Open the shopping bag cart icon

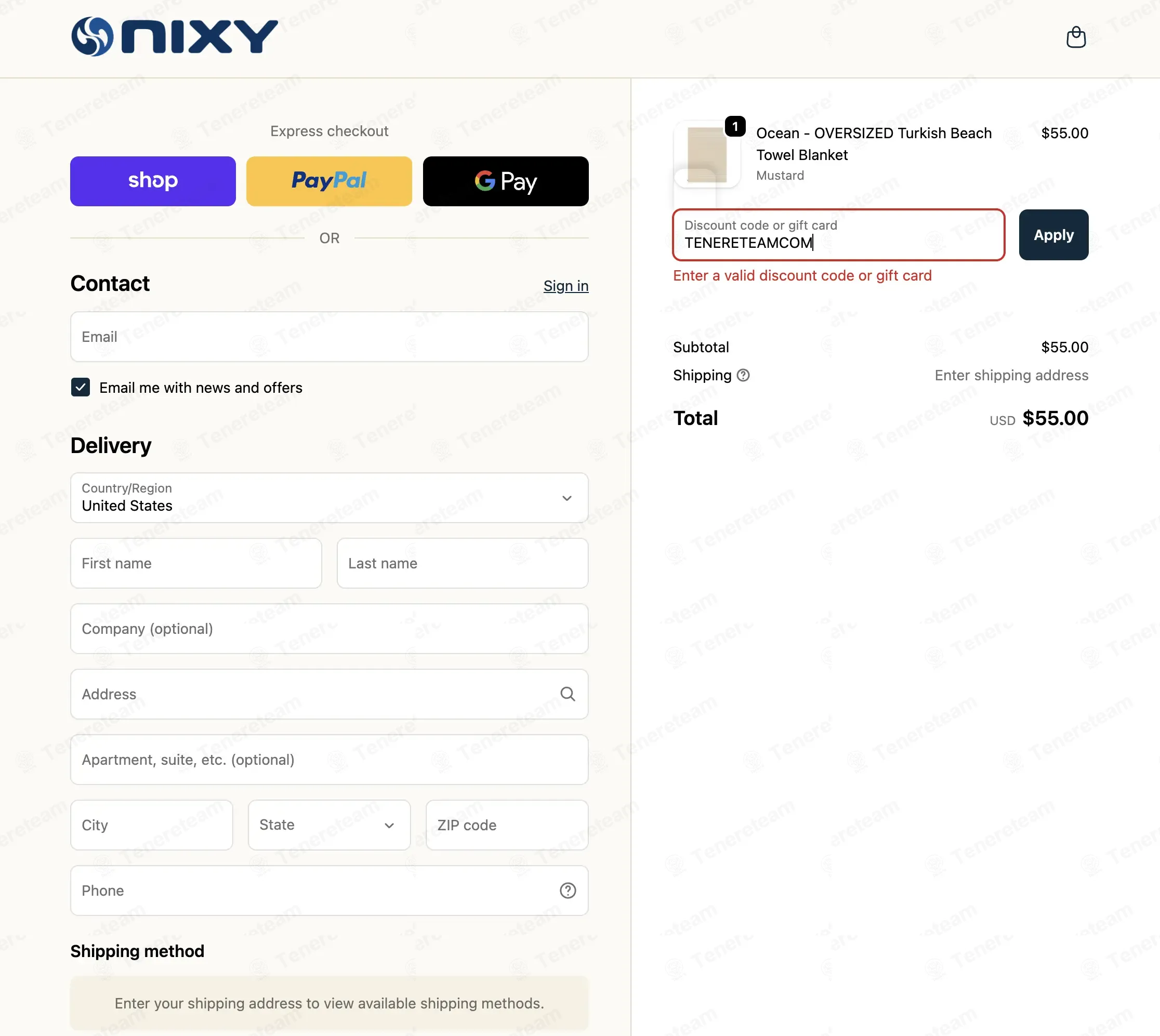pos(1076,37)
